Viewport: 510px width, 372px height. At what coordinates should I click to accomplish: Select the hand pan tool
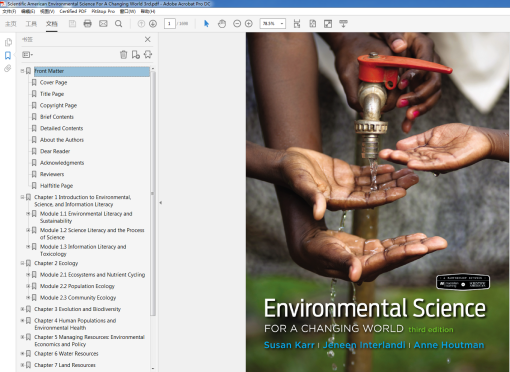222,24
